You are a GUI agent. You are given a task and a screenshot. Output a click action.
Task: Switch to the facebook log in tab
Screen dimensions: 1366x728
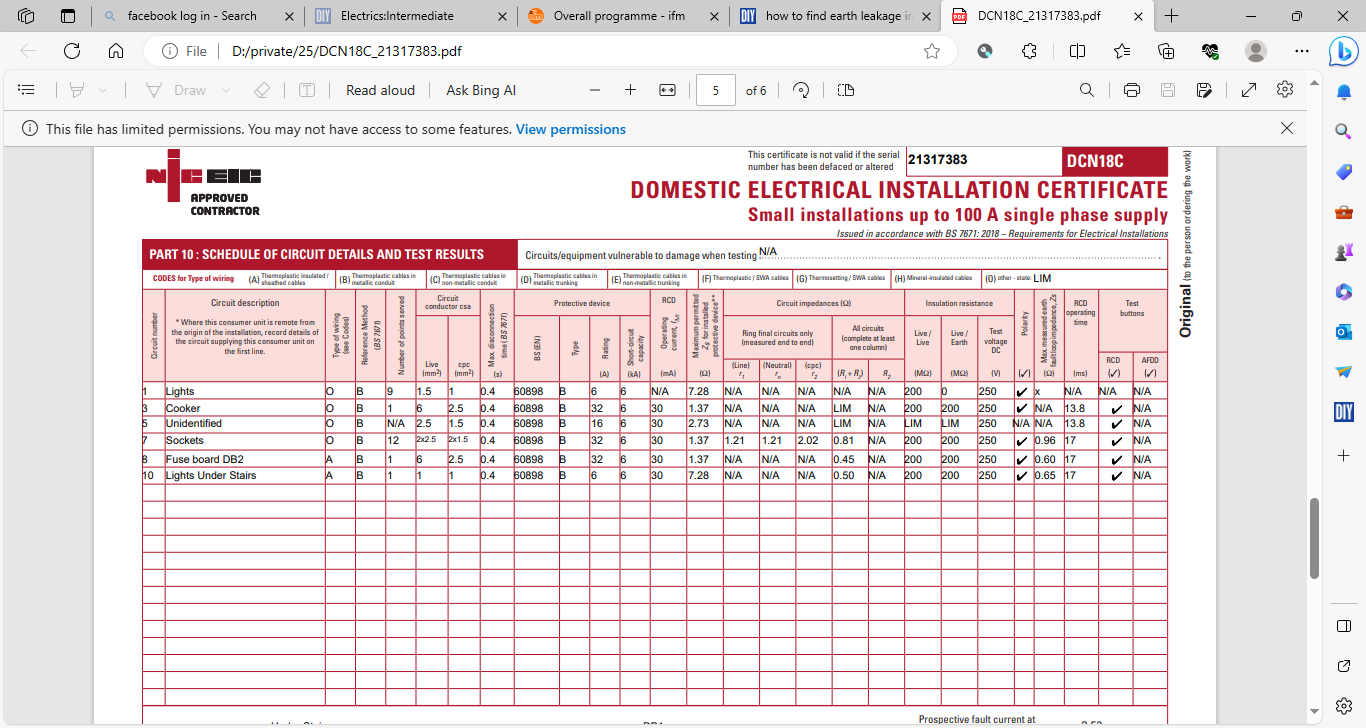pyautogui.click(x=192, y=16)
